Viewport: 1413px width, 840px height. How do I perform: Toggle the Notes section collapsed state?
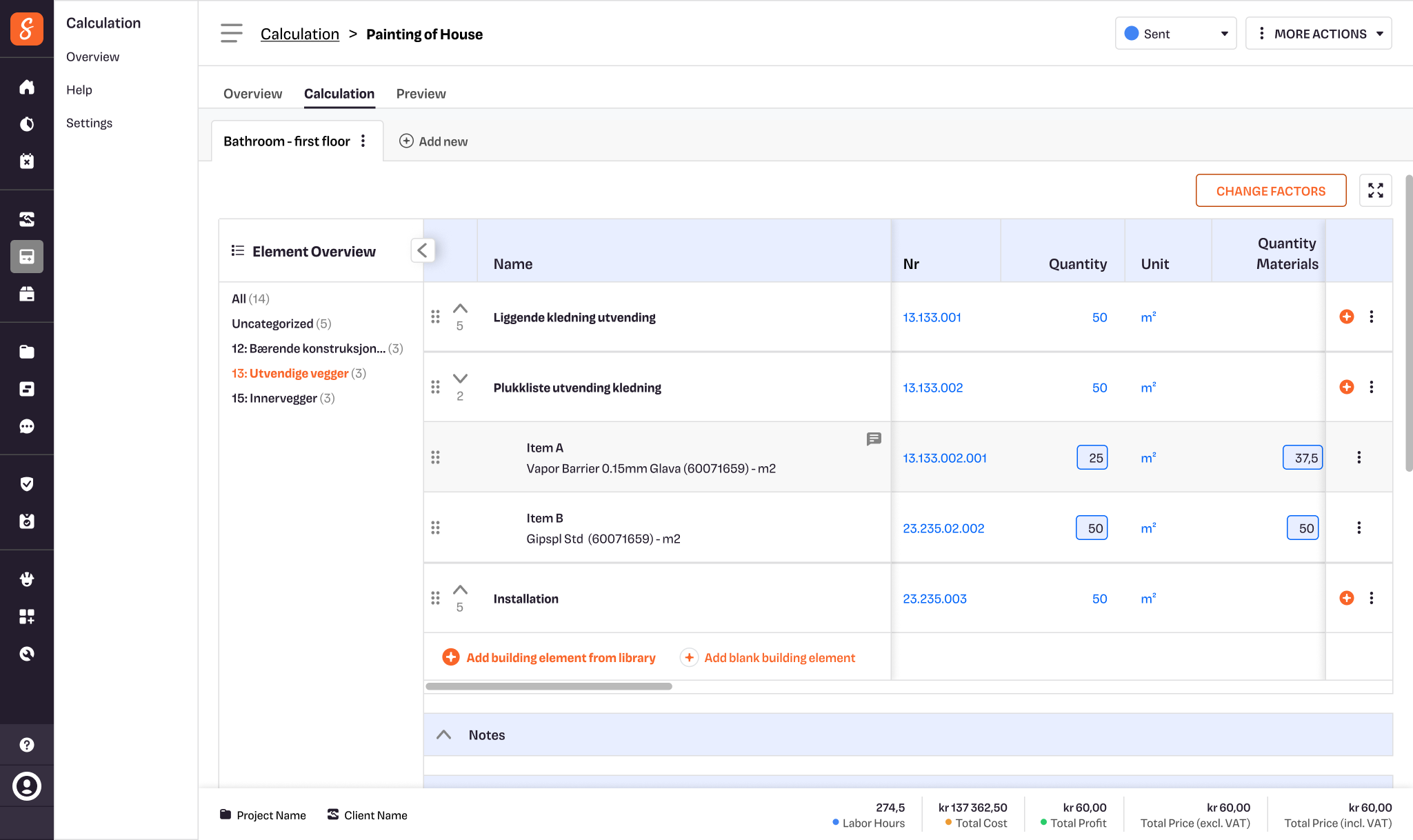point(445,735)
